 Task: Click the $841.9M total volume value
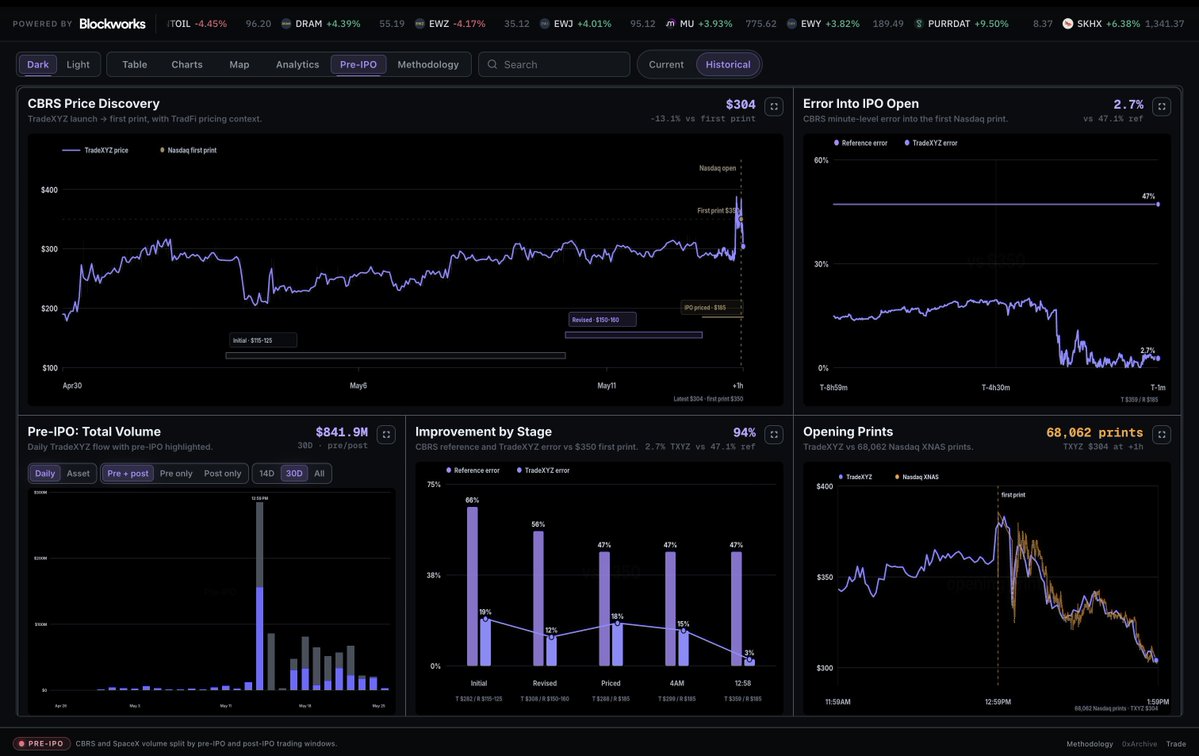[x=342, y=432]
